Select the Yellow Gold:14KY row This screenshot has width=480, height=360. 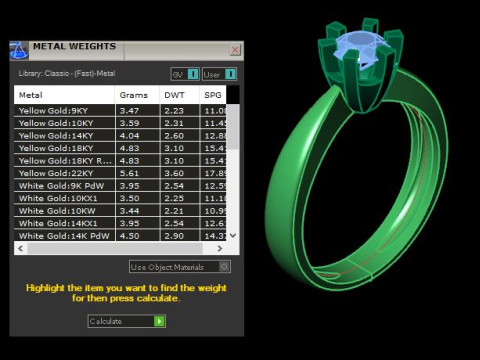tap(120, 136)
